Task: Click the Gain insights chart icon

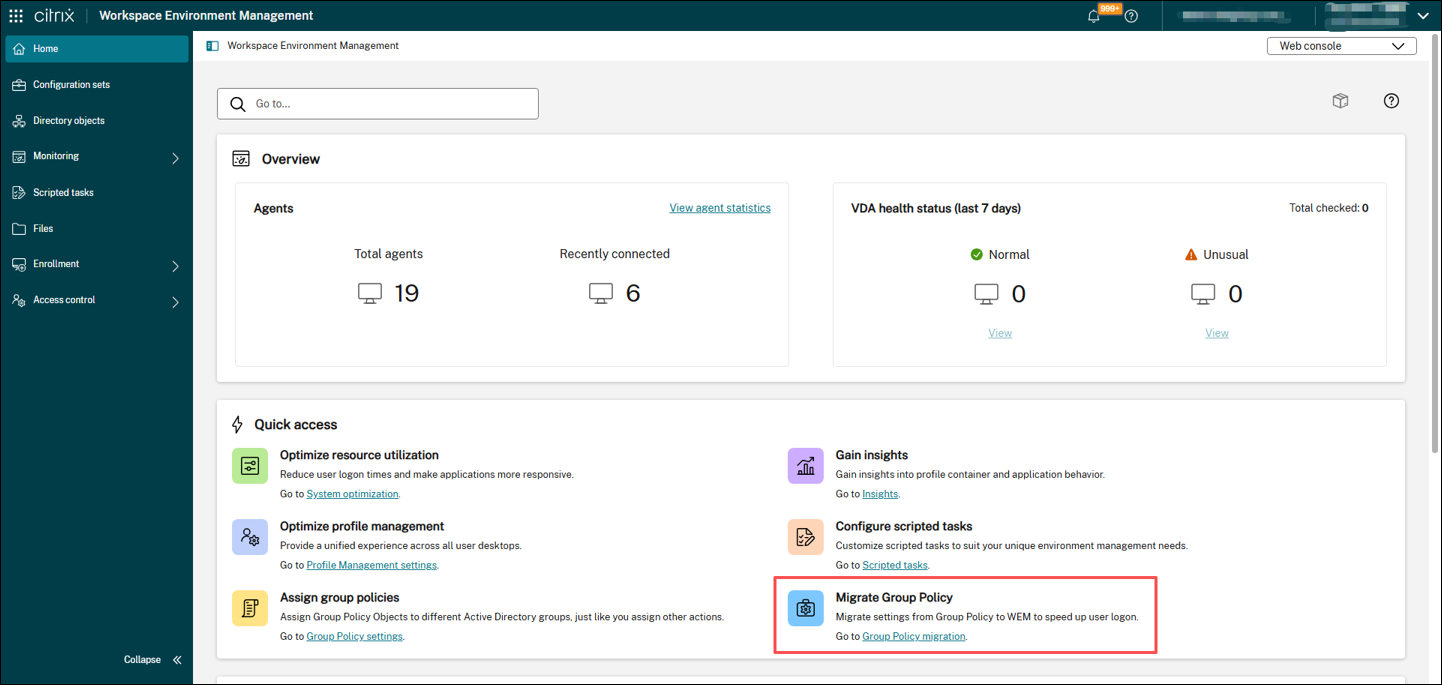Action: point(805,465)
